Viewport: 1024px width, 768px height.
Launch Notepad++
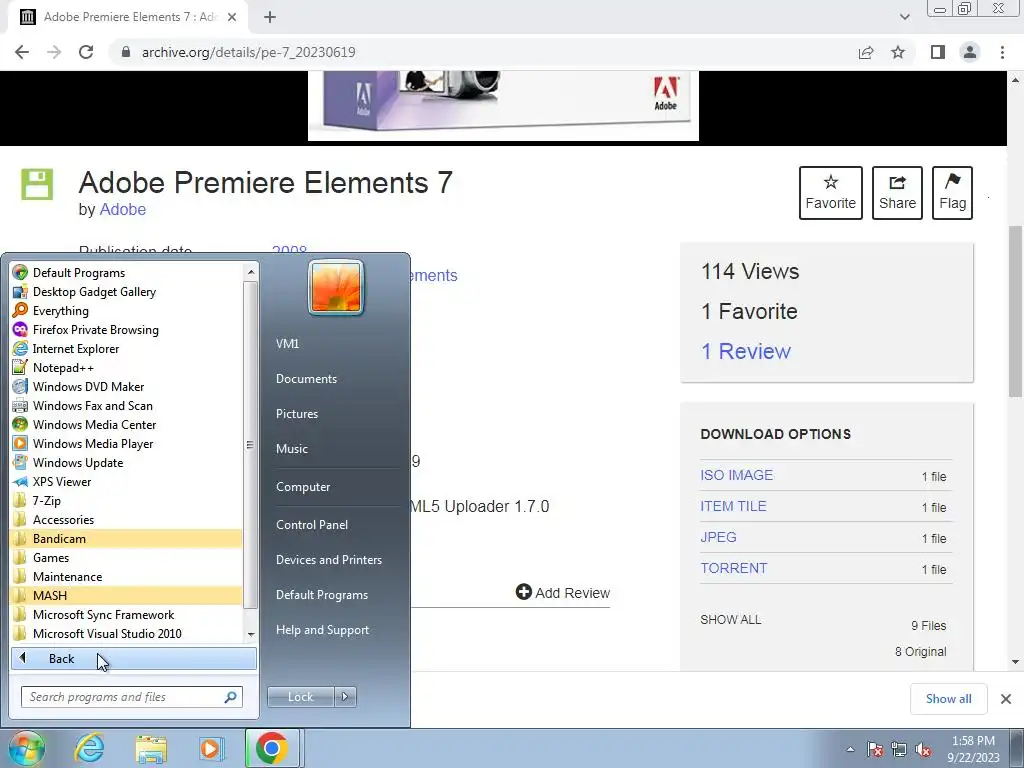[127, 367]
